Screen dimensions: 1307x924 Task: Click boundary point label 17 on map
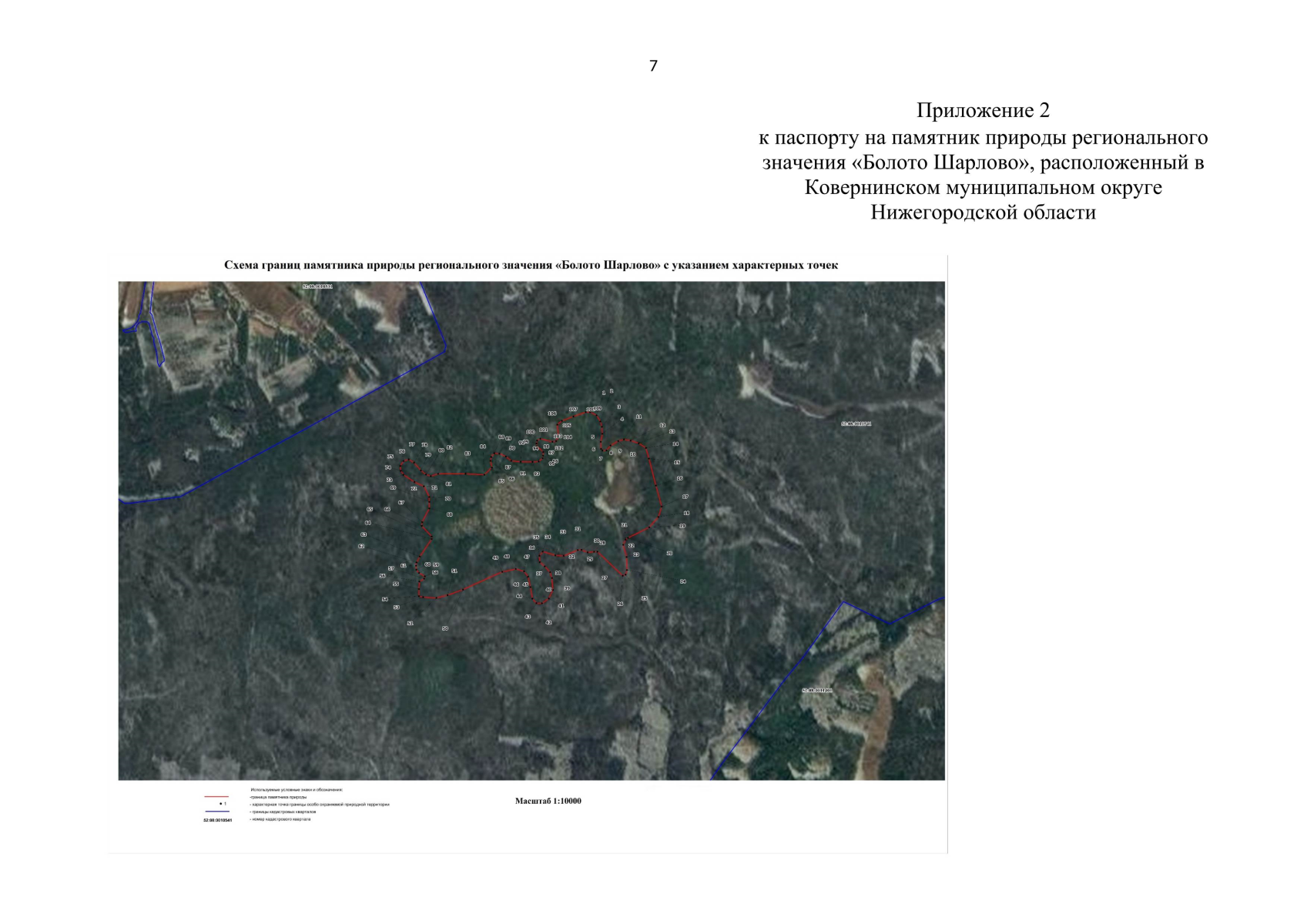(685, 497)
